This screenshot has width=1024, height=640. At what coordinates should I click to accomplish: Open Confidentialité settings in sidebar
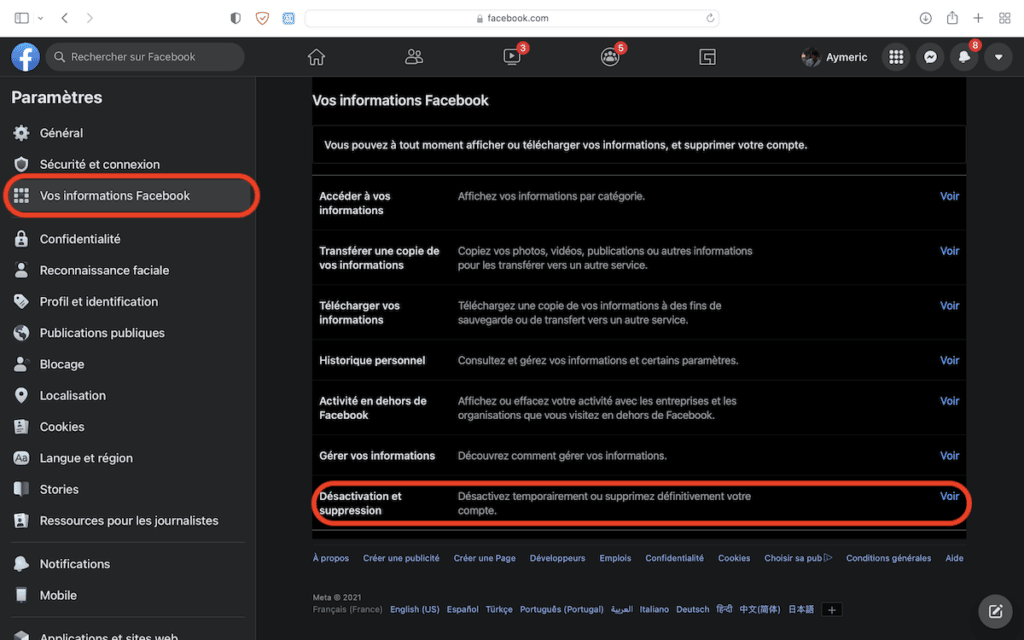tap(128, 239)
